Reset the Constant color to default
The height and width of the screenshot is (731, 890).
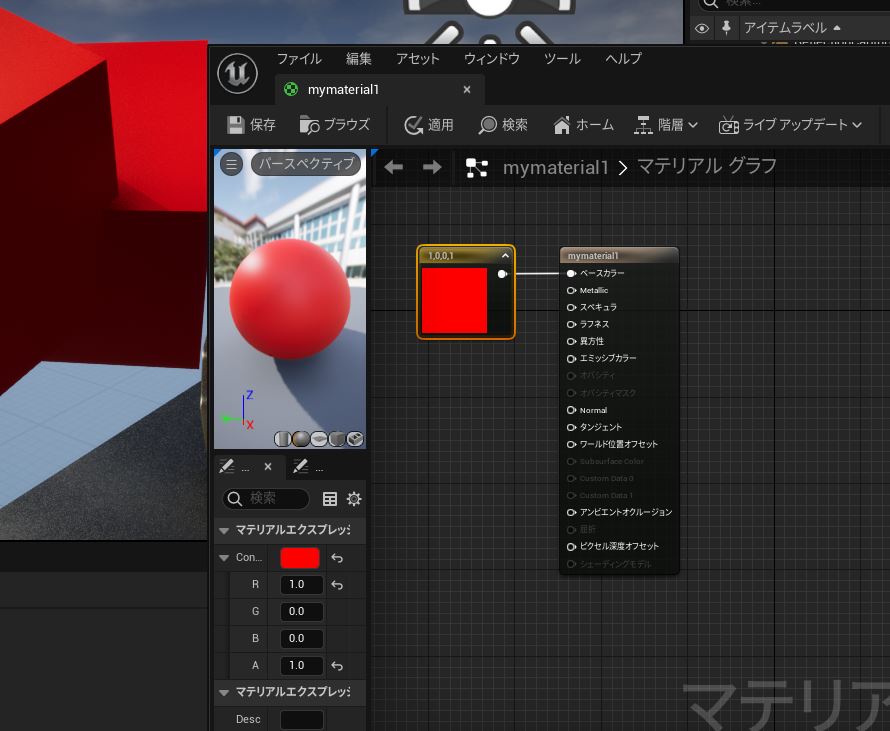pyautogui.click(x=337, y=558)
